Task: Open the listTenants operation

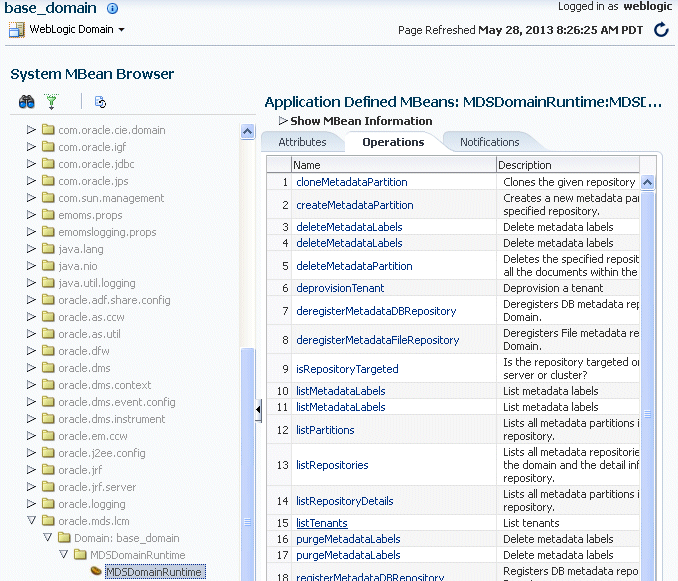Action: click(x=322, y=523)
